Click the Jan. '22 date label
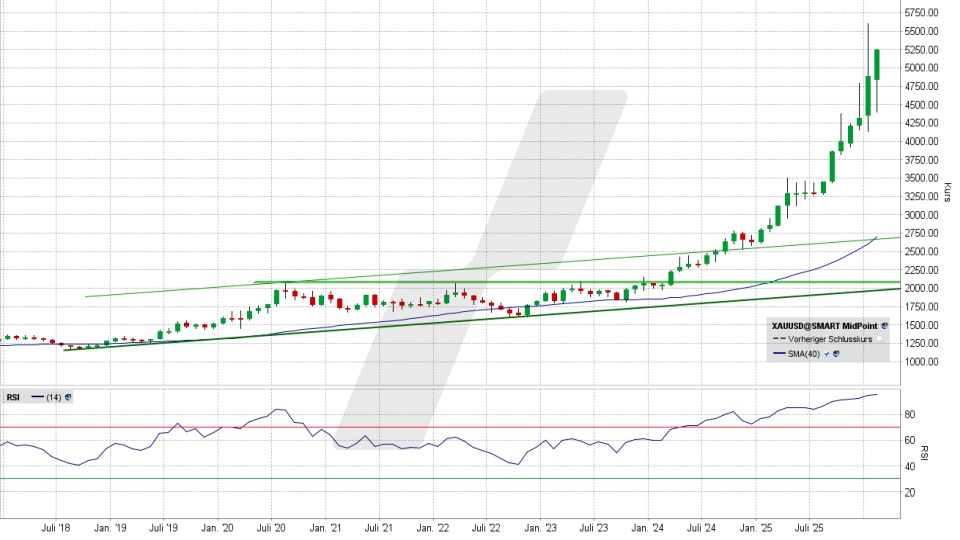Image resolution: width=960 pixels, height=540 pixels. click(x=433, y=528)
